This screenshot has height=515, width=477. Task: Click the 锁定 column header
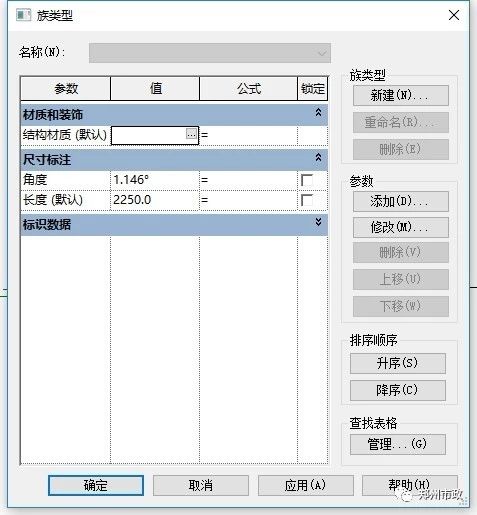[313, 89]
